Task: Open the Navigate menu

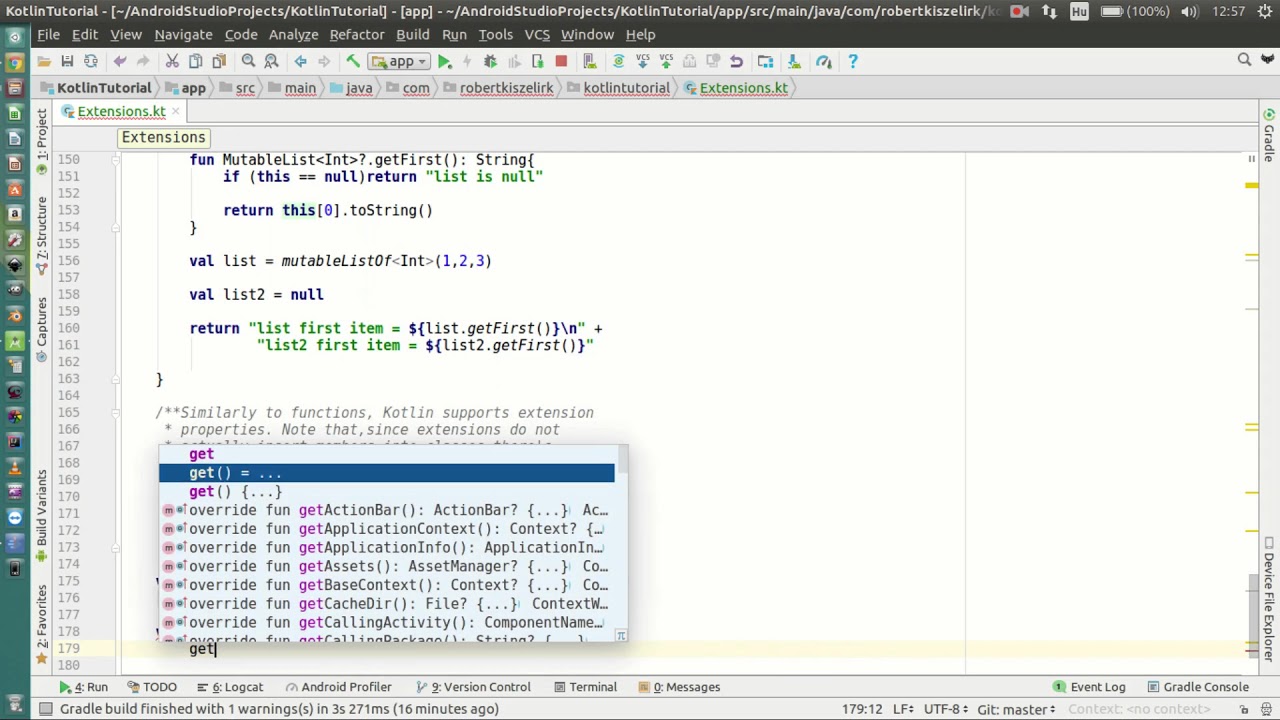Action: pos(183,34)
